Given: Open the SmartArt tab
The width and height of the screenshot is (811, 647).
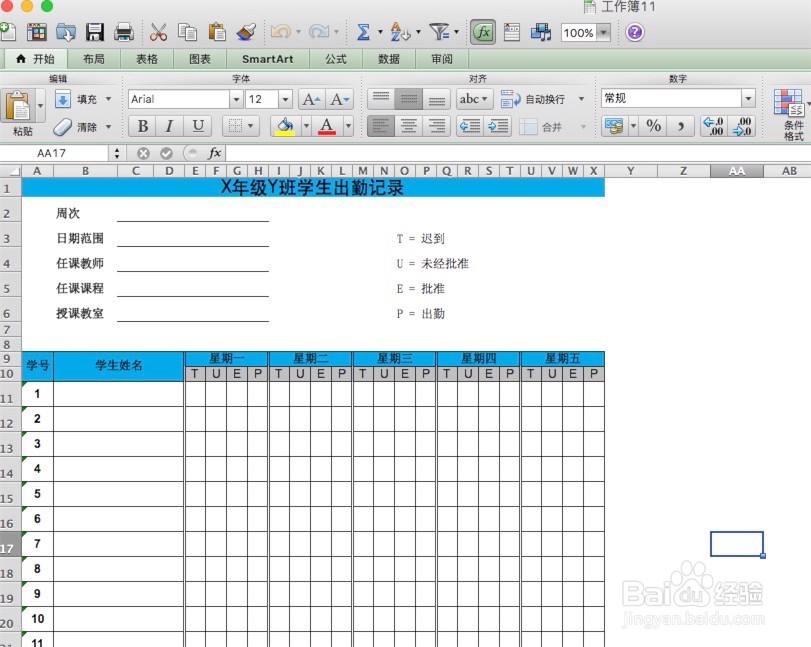Looking at the screenshot, I should (x=267, y=59).
